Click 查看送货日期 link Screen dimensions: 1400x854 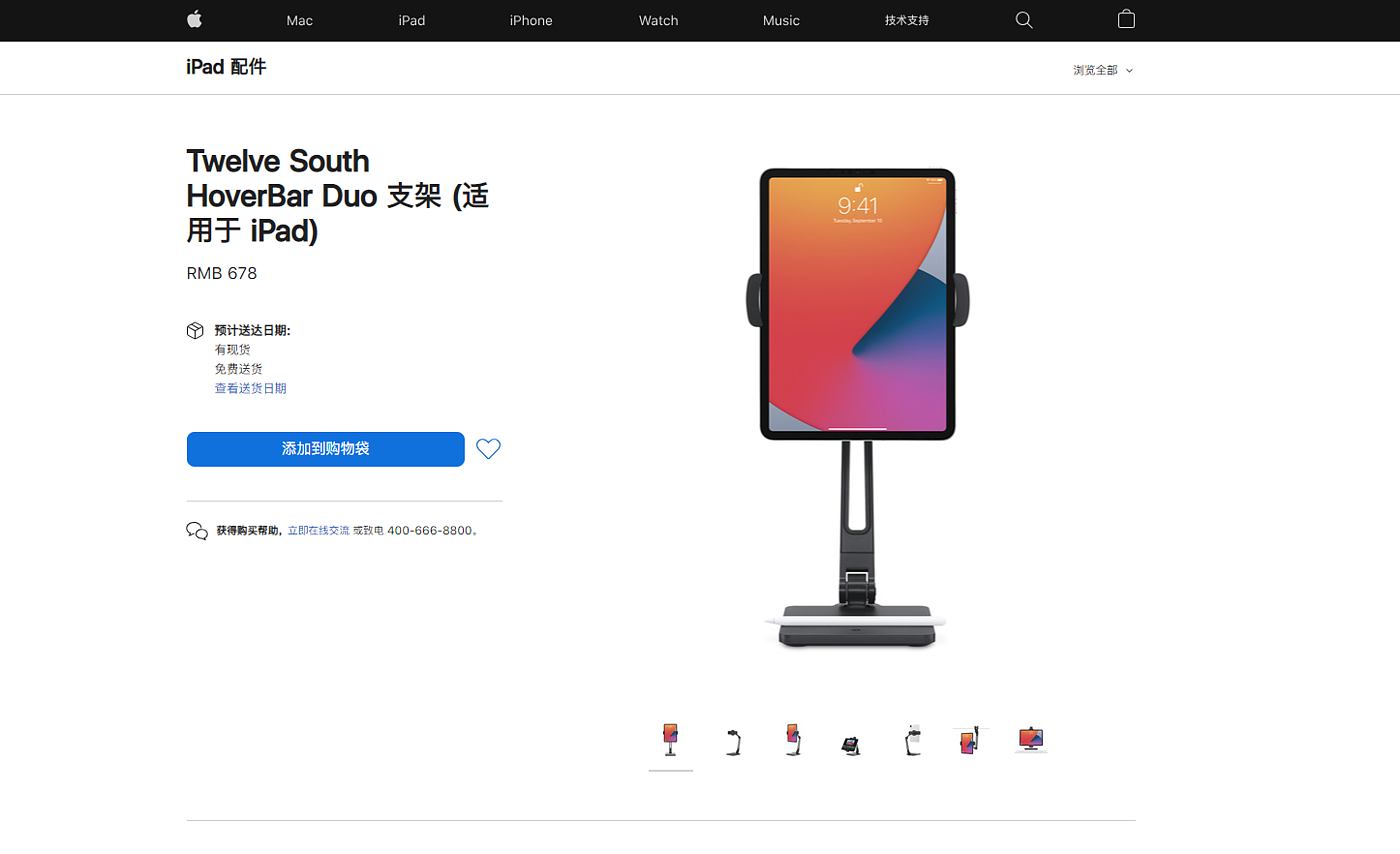(250, 388)
